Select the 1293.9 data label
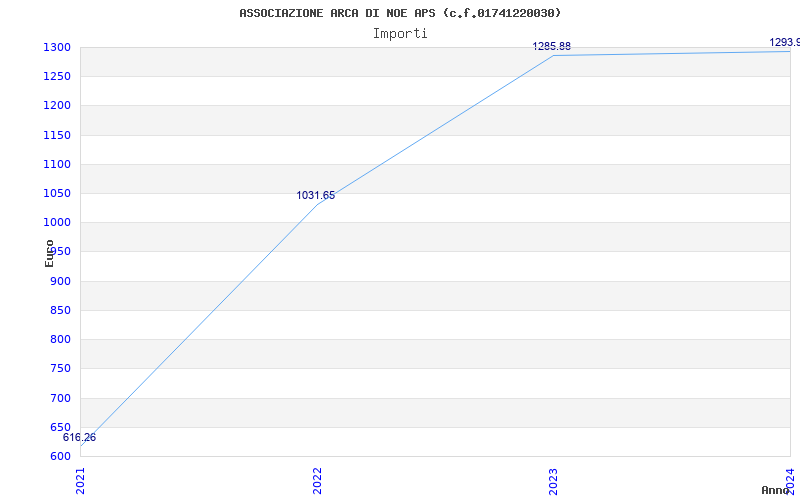800x500 pixels. coord(785,42)
